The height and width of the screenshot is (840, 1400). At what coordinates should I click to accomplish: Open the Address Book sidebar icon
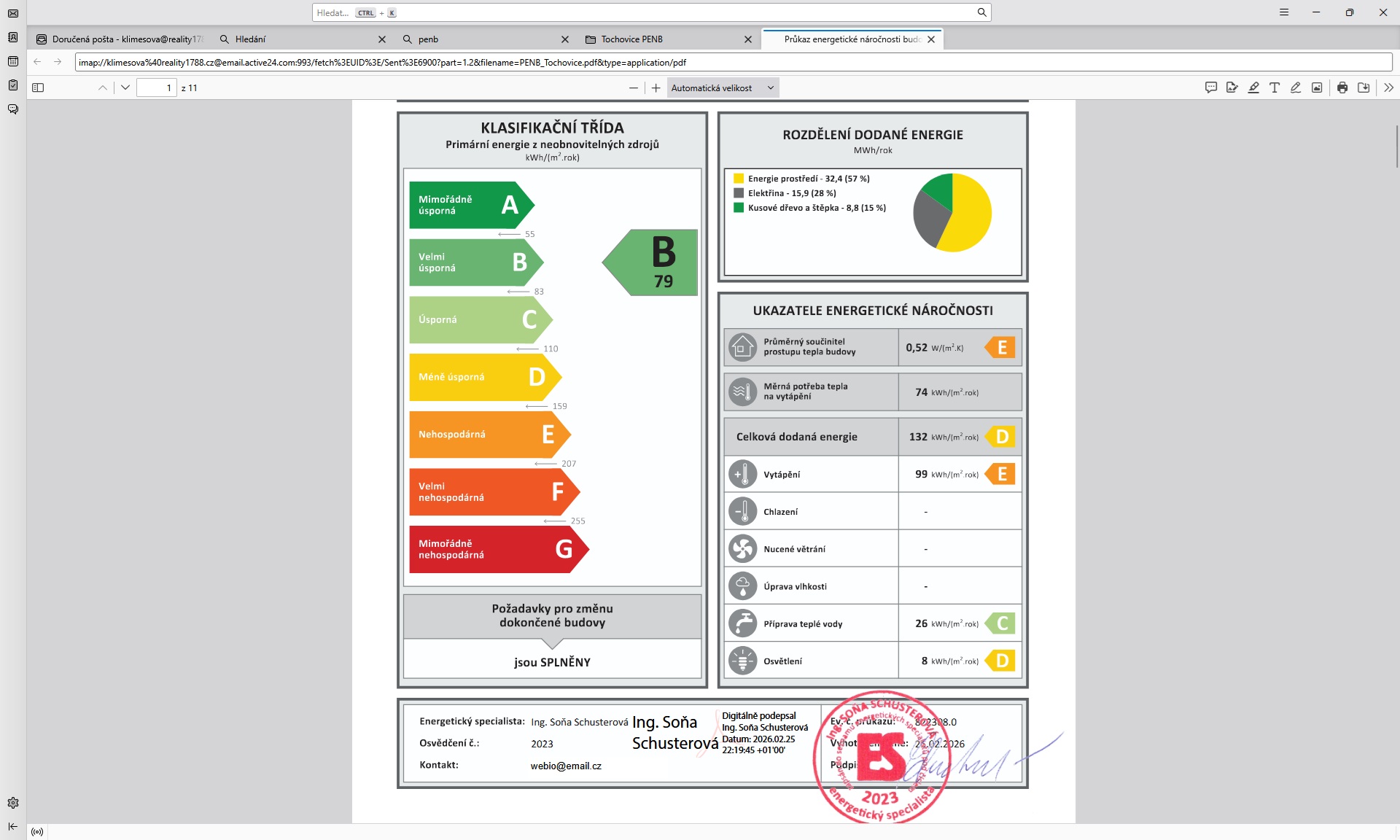pos(13,37)
